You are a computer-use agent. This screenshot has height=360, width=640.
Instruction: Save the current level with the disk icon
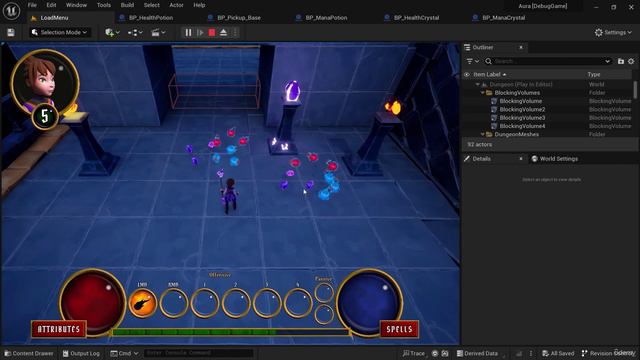(x=11, y=33)
